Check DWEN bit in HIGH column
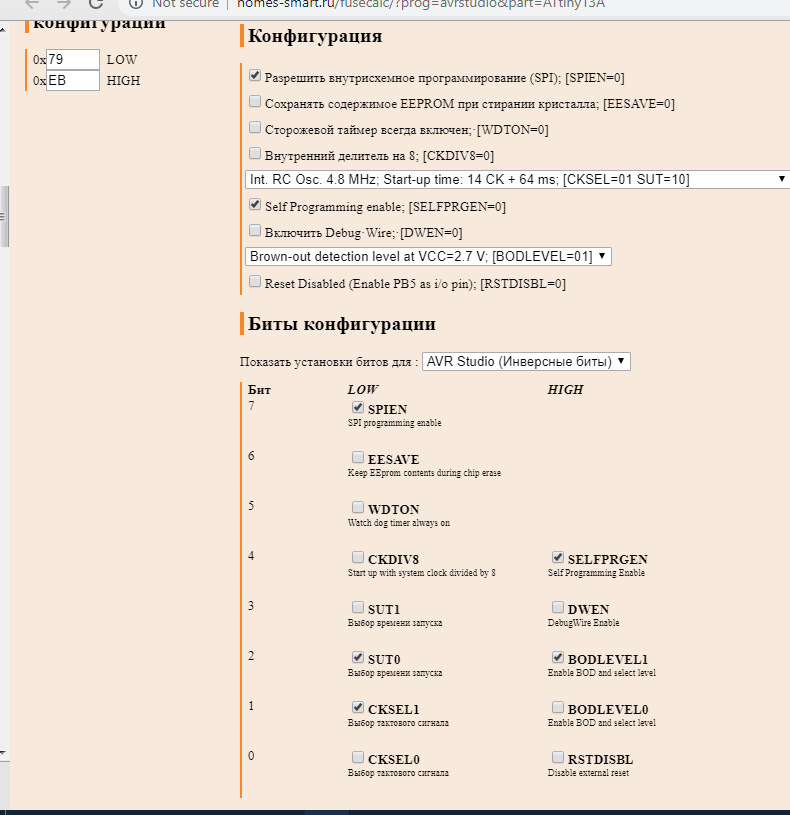The image size is (790, 815). coord(558,607)
